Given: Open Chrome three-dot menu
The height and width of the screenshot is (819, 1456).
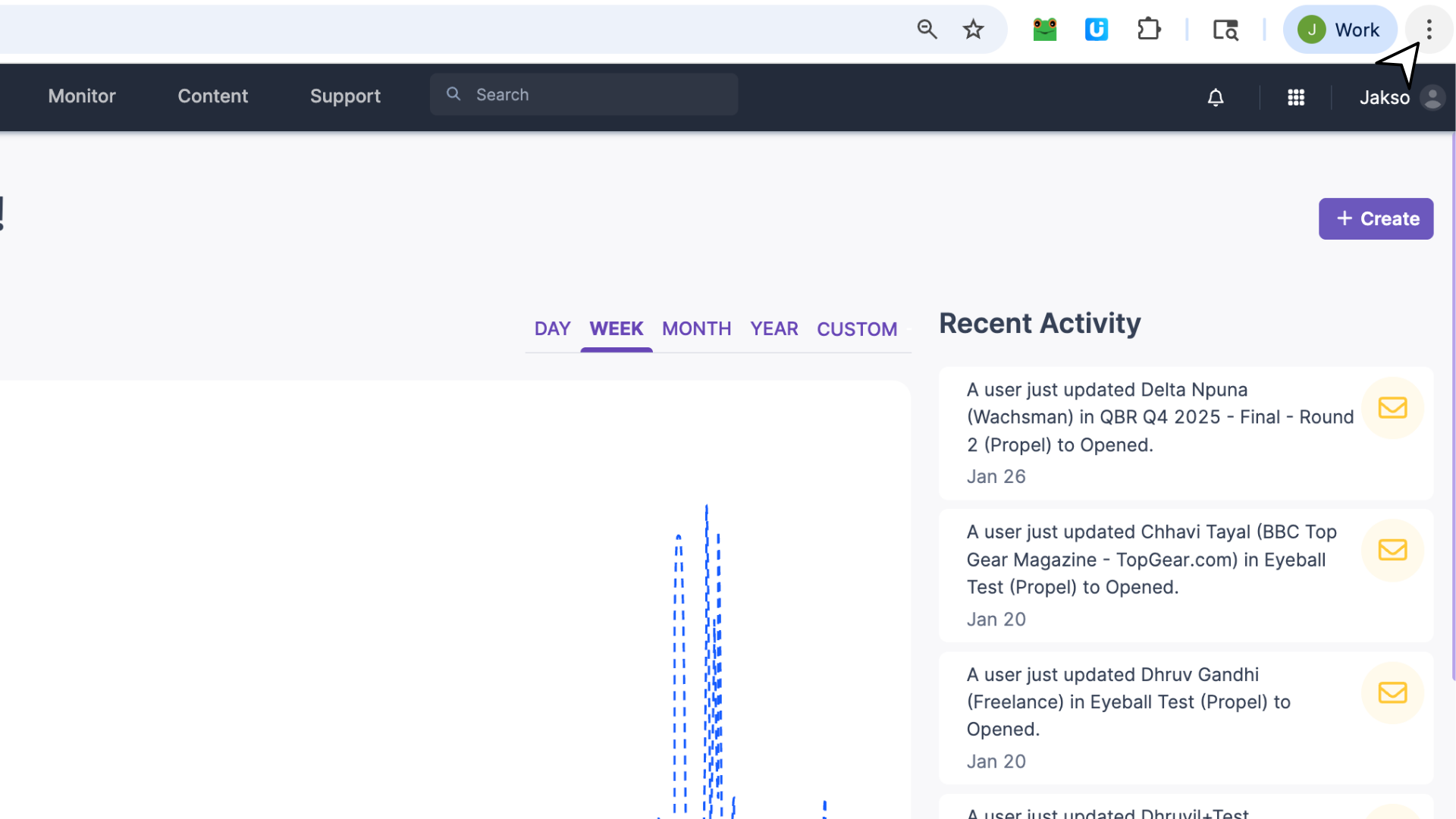Looking at the screenshot, I should [1429, 30].
